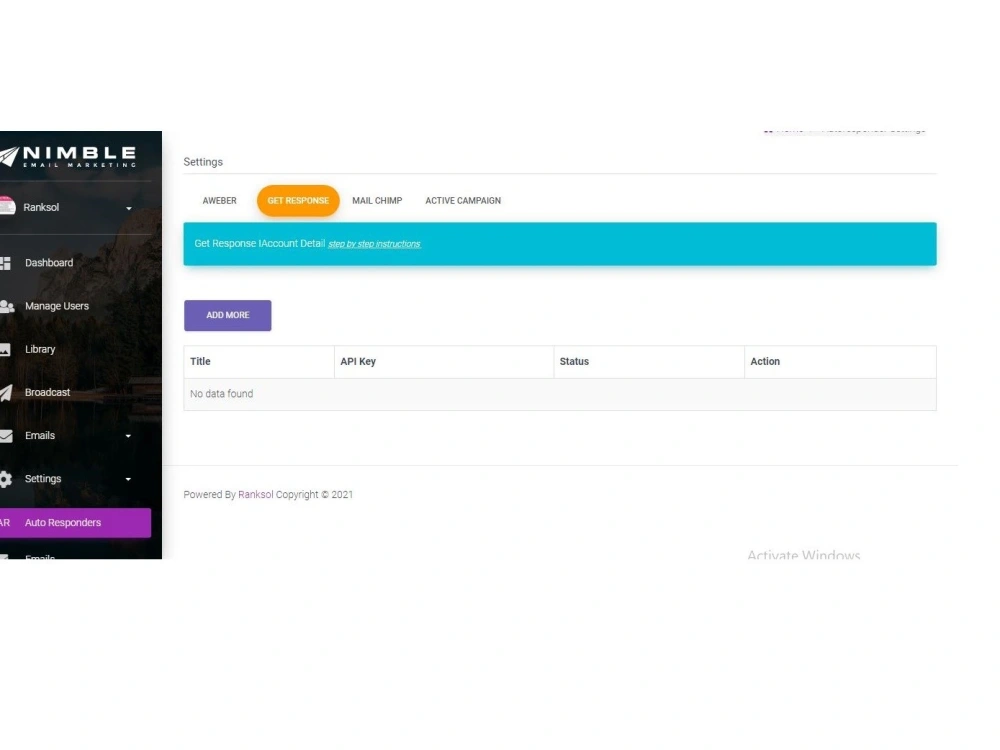Click the Broadcast paper plane icon
Image resolution: width=1000 pixels, height=750 pixels.
tap(6, 392)
